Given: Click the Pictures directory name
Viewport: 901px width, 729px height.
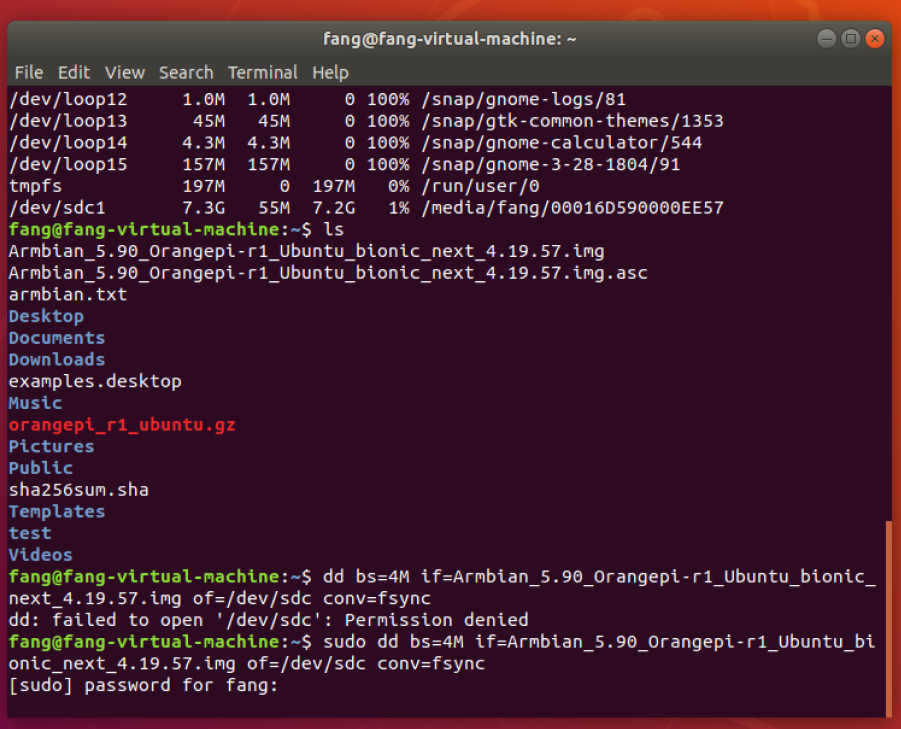Looking at the screenshot, I should (x=51, y=446).
